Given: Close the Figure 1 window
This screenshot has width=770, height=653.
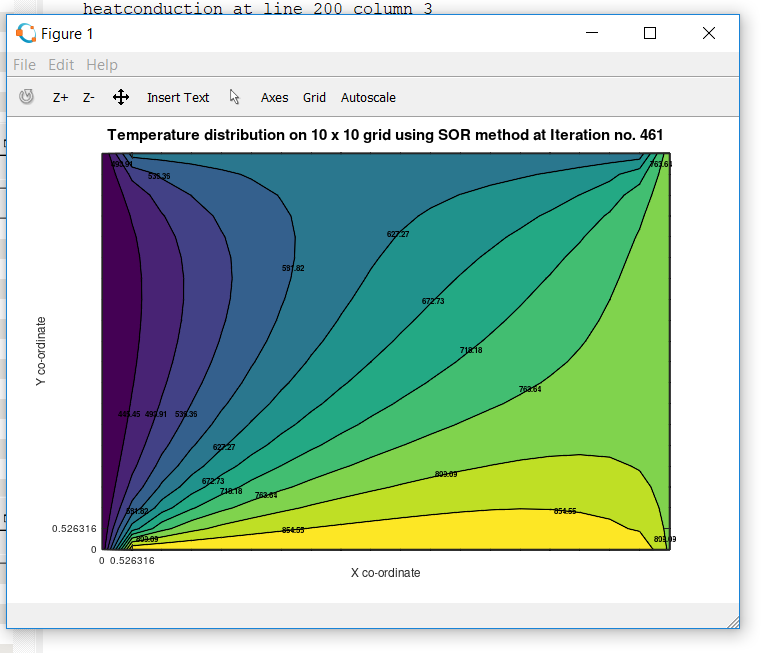Looking at the screenshot, I should 708,33.
